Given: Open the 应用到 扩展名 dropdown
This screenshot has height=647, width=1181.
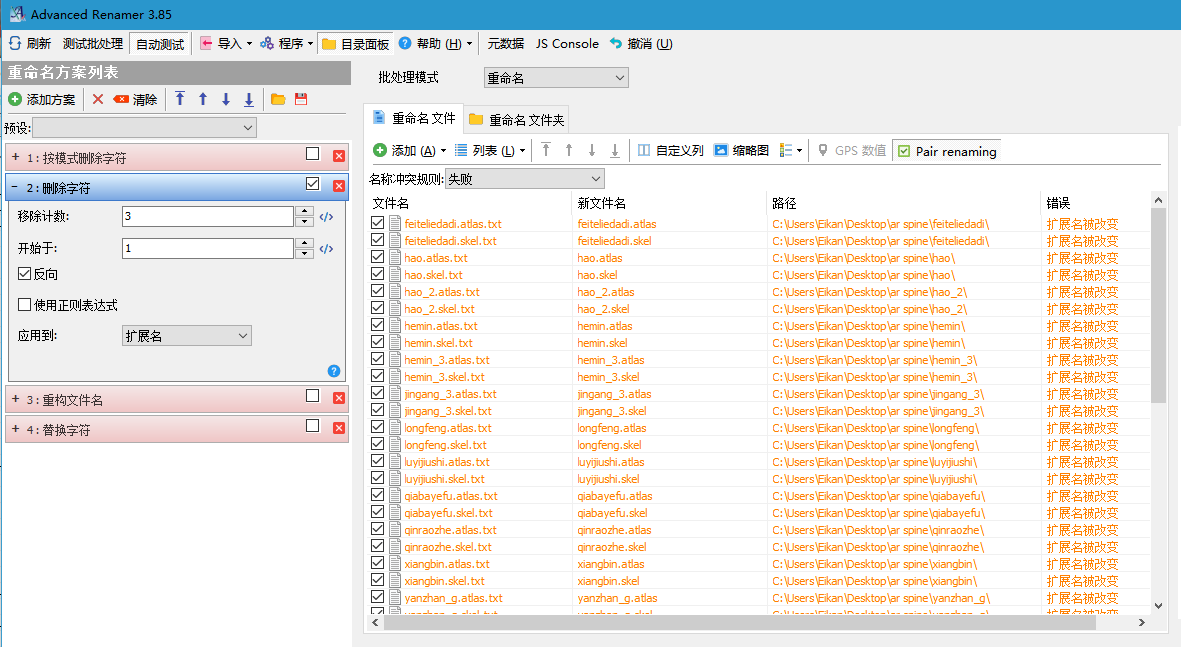Looking at the screenshot, I should pos(186,336).
